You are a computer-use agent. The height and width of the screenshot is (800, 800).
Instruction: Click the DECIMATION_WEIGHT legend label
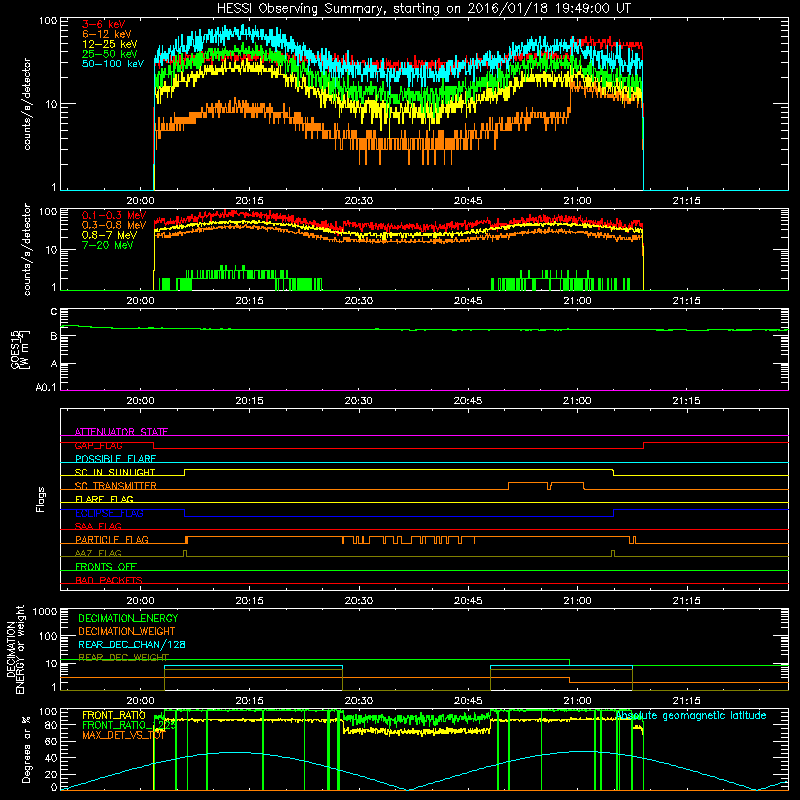tap(127, 631)
